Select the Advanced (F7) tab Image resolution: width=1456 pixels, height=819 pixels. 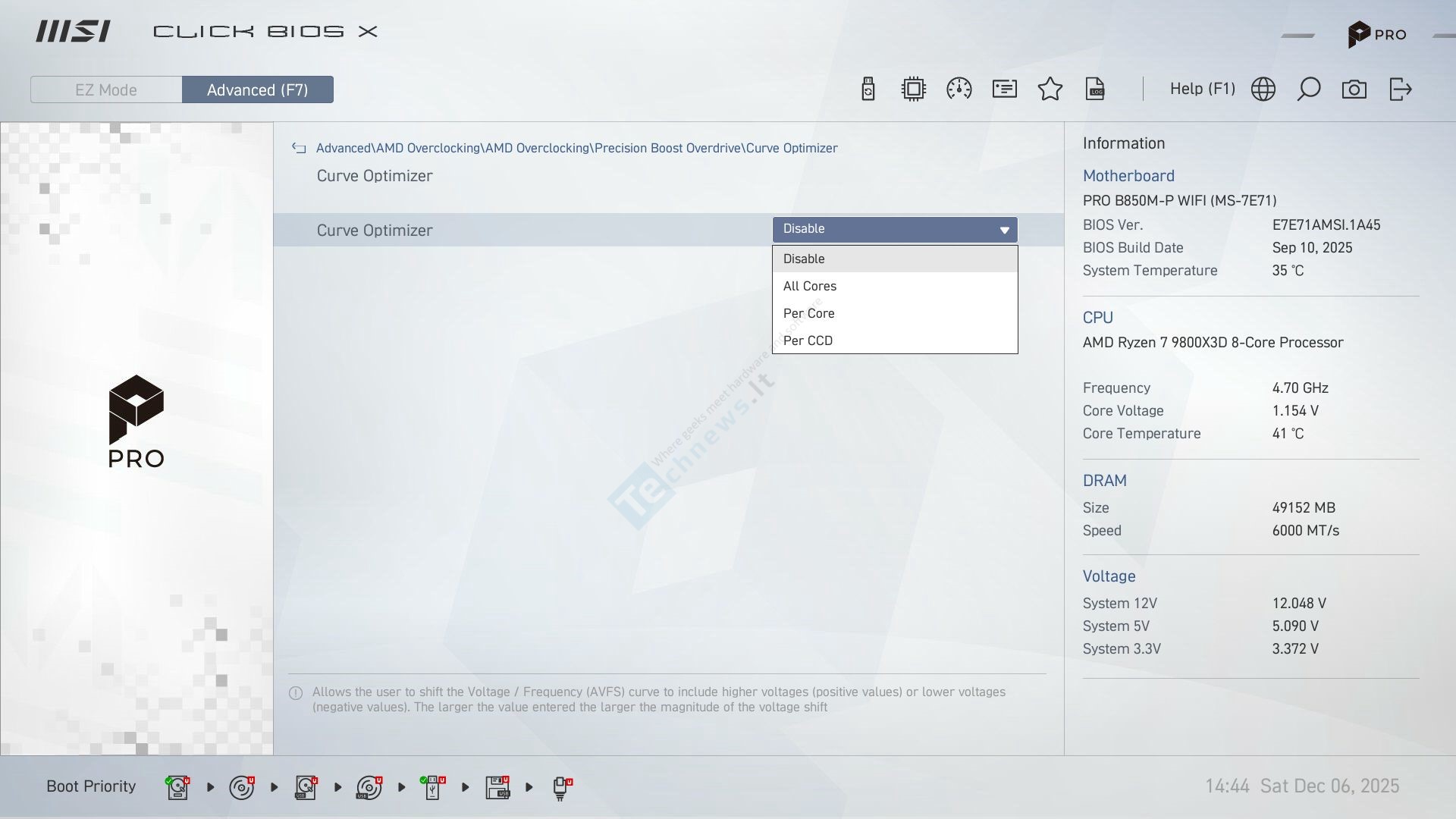tap(257, 89)
